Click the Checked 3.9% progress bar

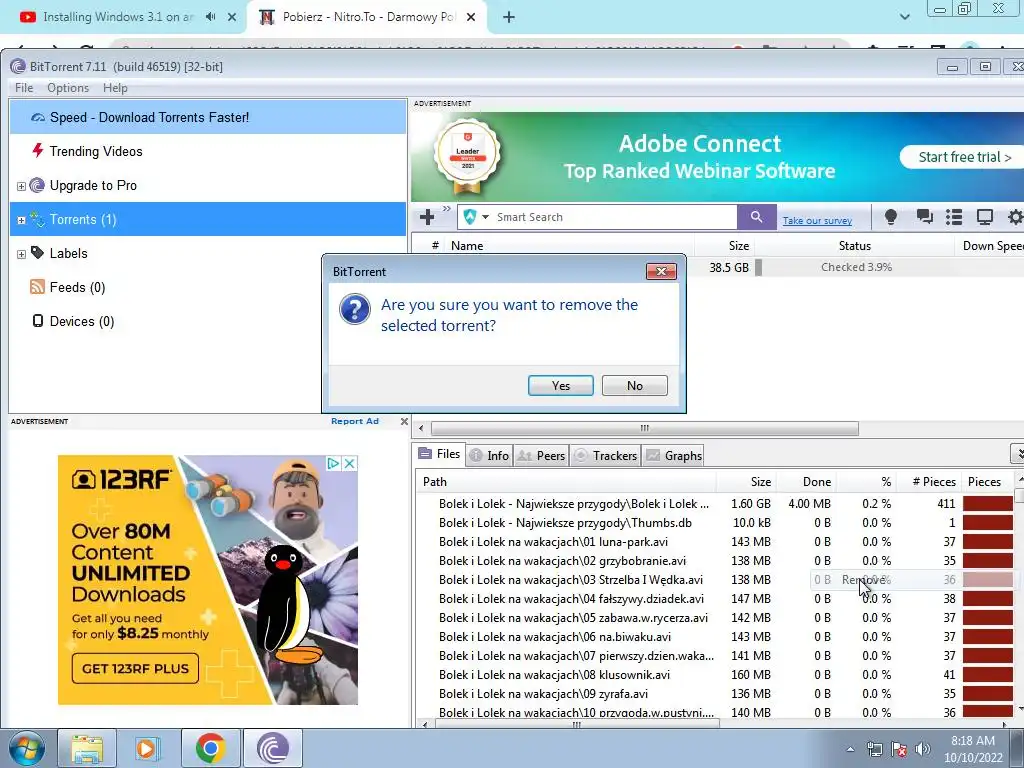pyautogui.click(x=856, y=267)
